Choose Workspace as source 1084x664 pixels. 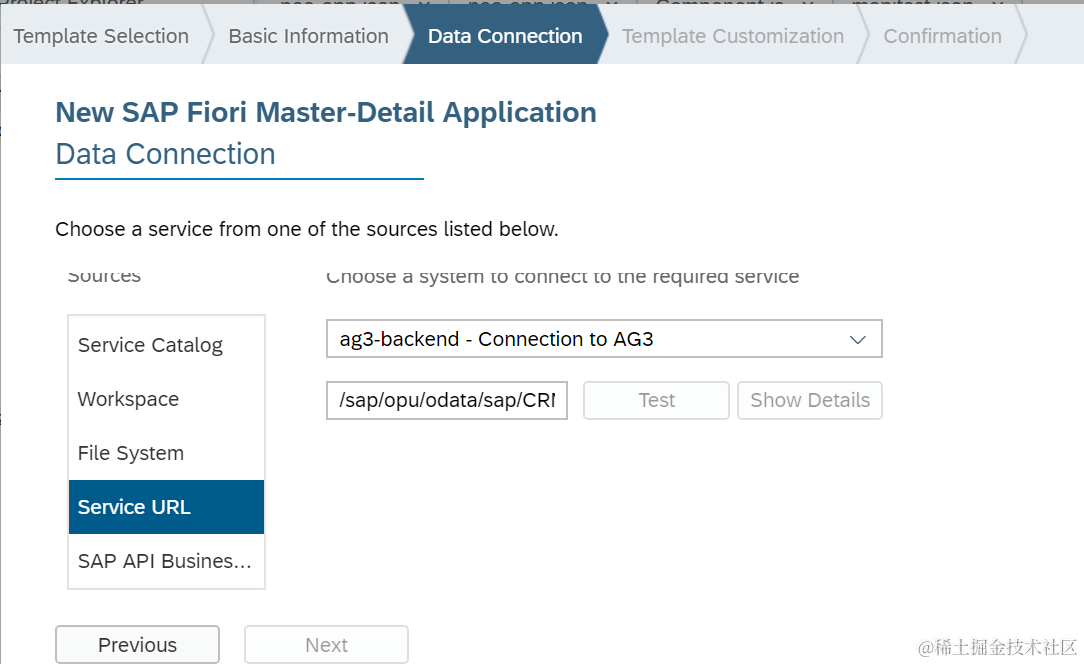point(166,399)
